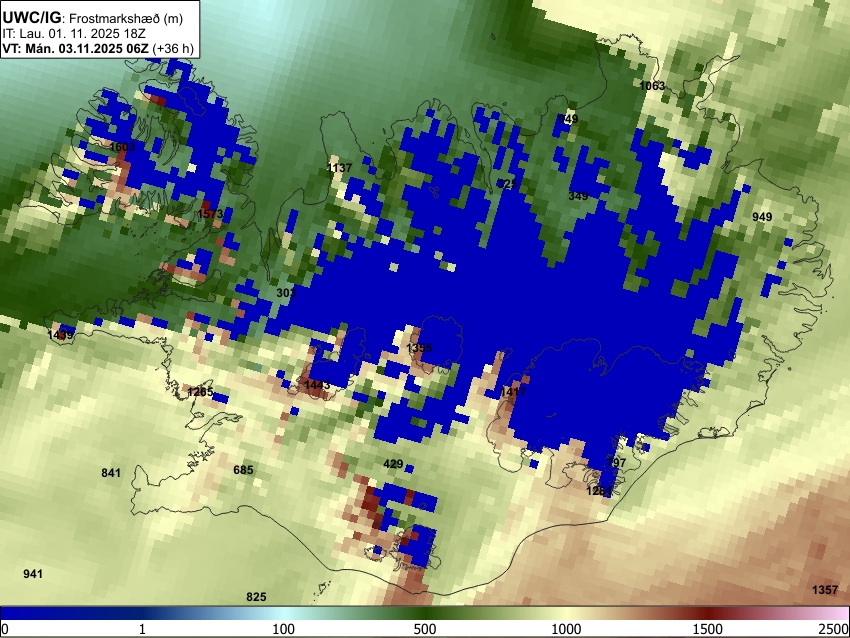
Task: Click the offshore value 941
Action: [33, 573]
